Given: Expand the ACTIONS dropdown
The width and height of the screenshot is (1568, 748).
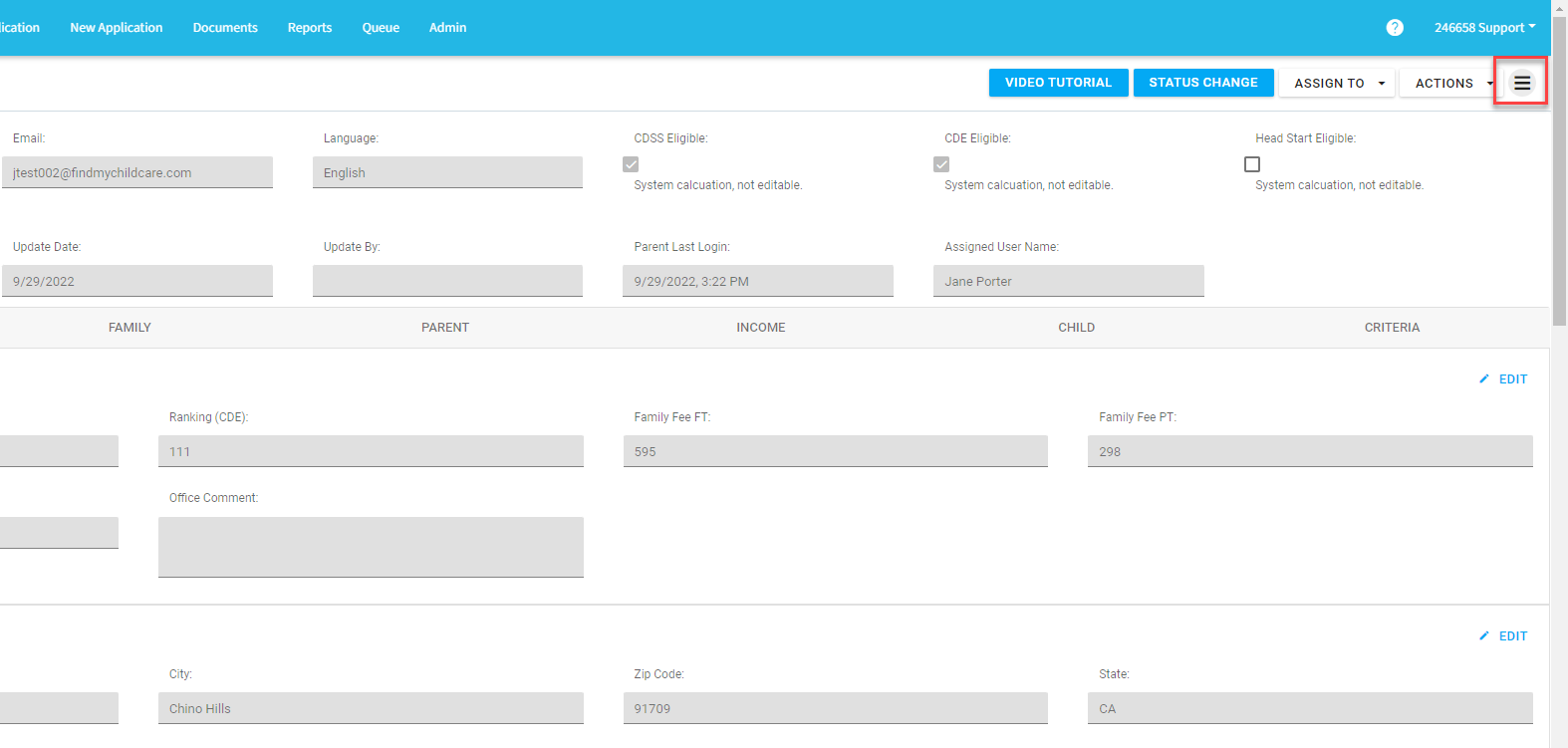Looking at the screenshot, I should tap(1448, 83).
